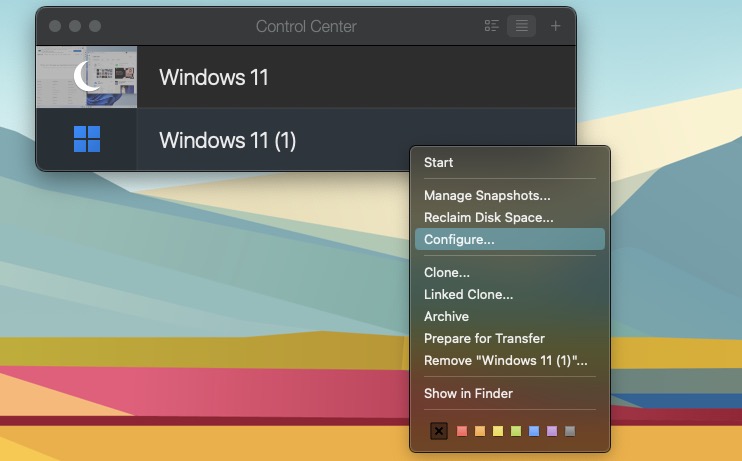Viewport: 742px width, 461px height.
Task: Choose Clone... menu entry
Action: click(x=510, y=273)
